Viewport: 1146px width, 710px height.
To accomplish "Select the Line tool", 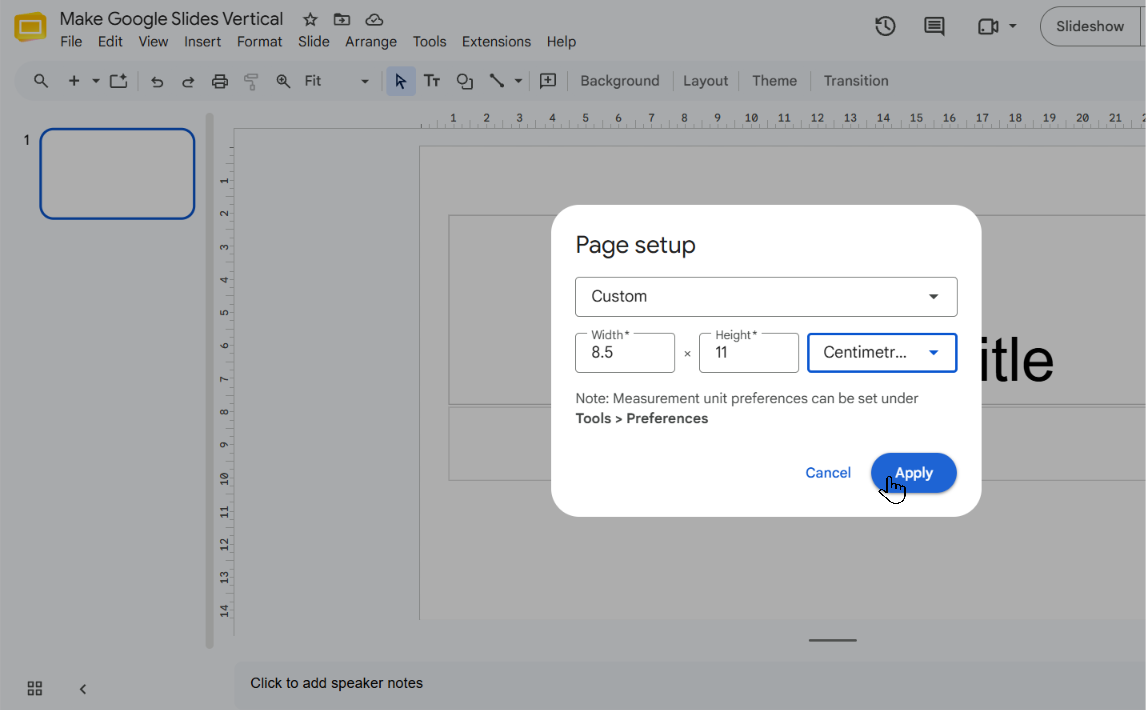I will click(x=497, y=81).
